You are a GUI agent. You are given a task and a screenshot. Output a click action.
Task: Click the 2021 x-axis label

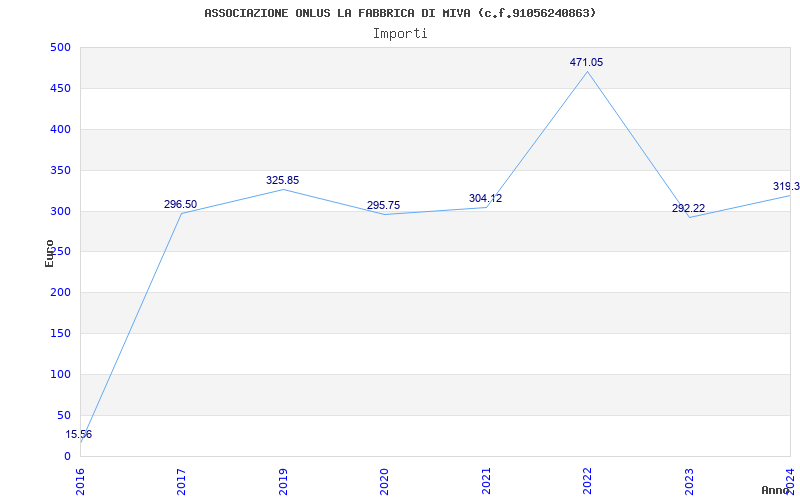(486, 481)
